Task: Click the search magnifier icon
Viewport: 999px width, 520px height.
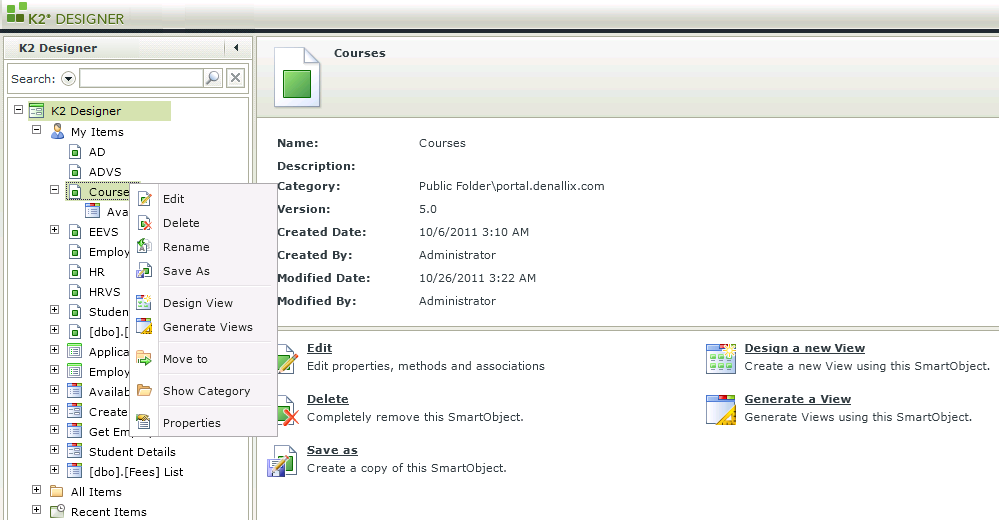Action: 212,78
